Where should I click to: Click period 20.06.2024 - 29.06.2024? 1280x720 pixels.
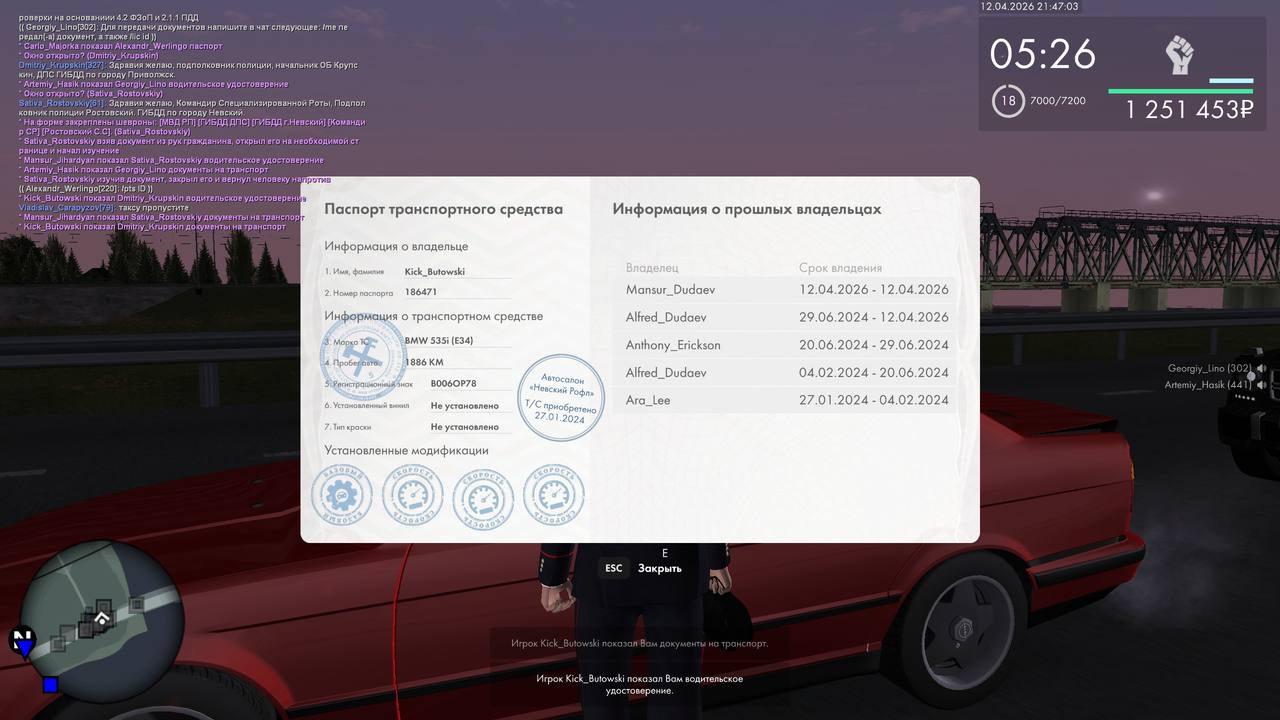[x=874, y=345]
